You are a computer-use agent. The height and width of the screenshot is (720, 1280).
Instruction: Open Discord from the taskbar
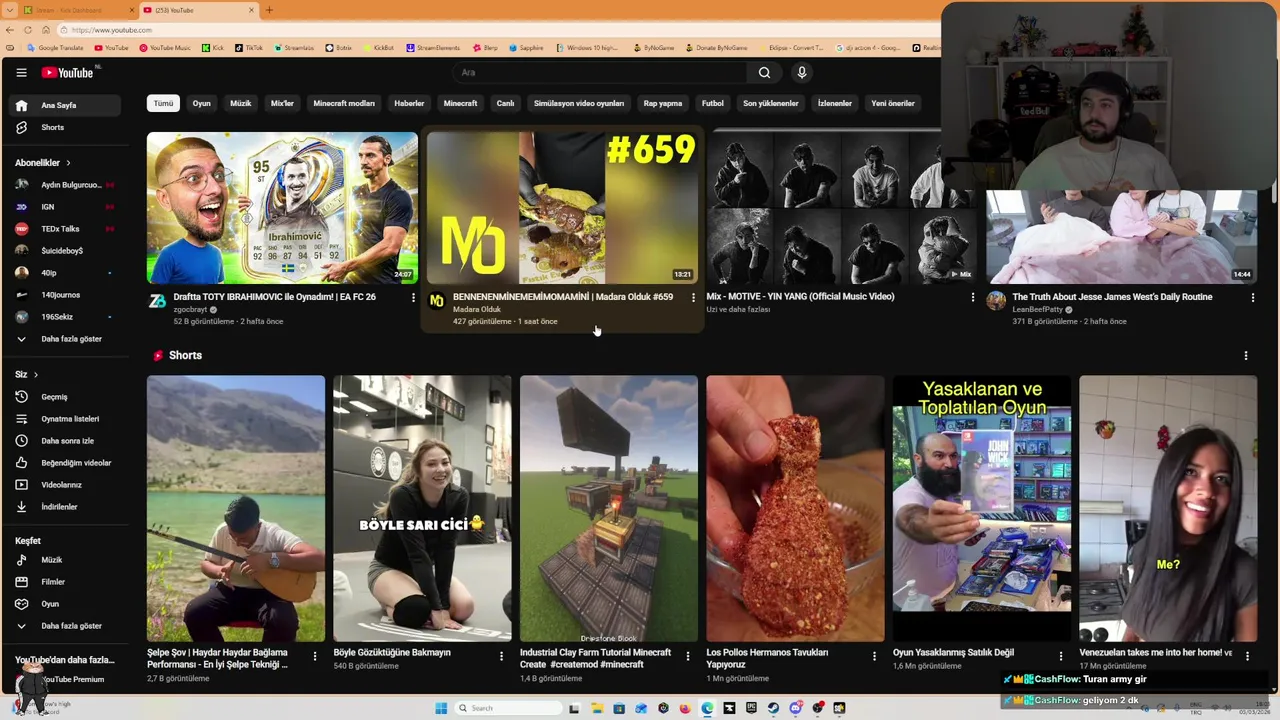796,708
